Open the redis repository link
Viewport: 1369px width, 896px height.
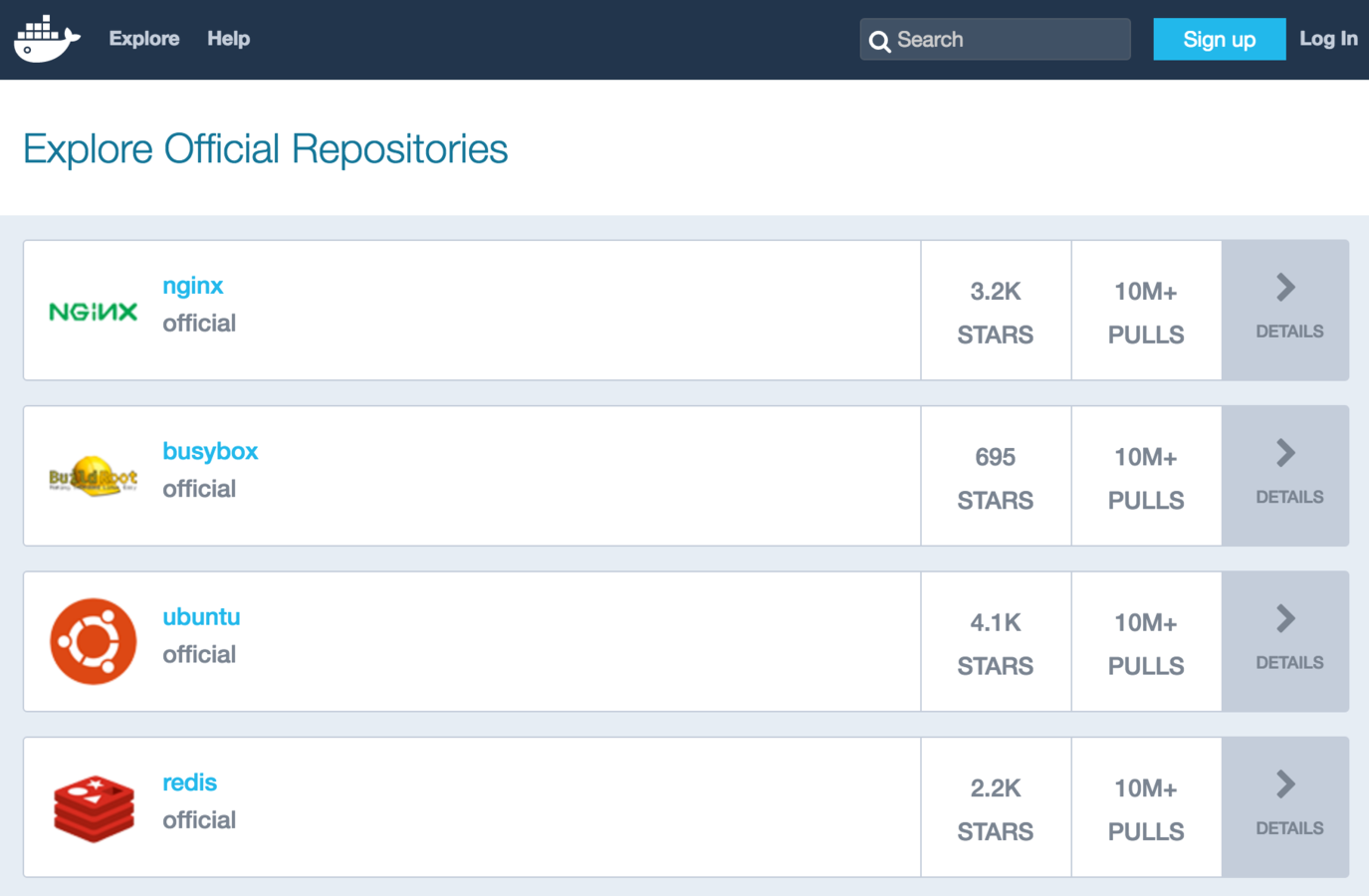pos(189,783)
